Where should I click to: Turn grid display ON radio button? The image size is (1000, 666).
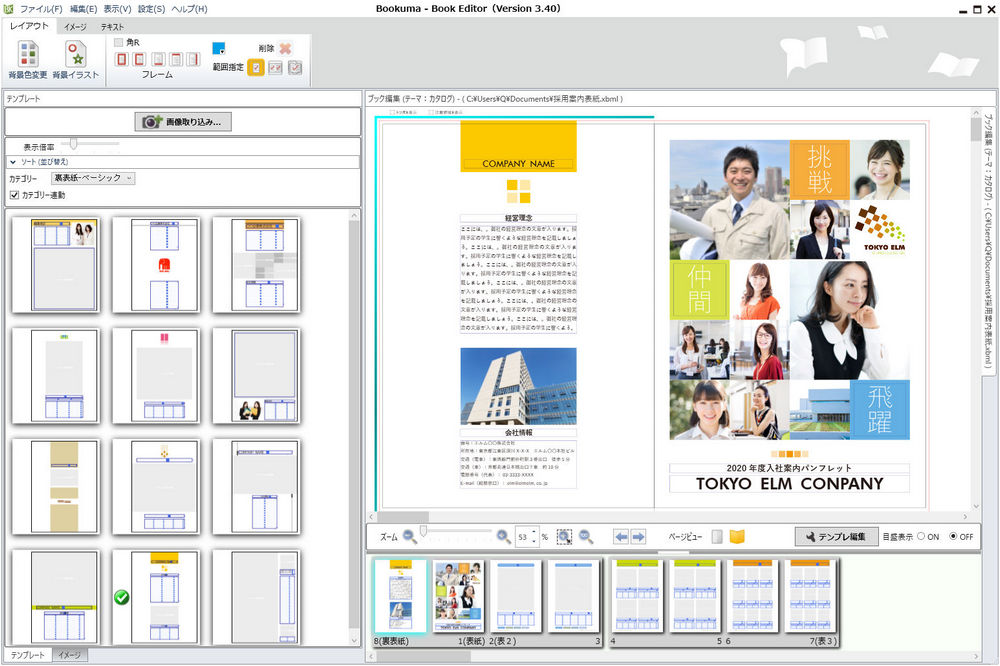coord(921,537)
